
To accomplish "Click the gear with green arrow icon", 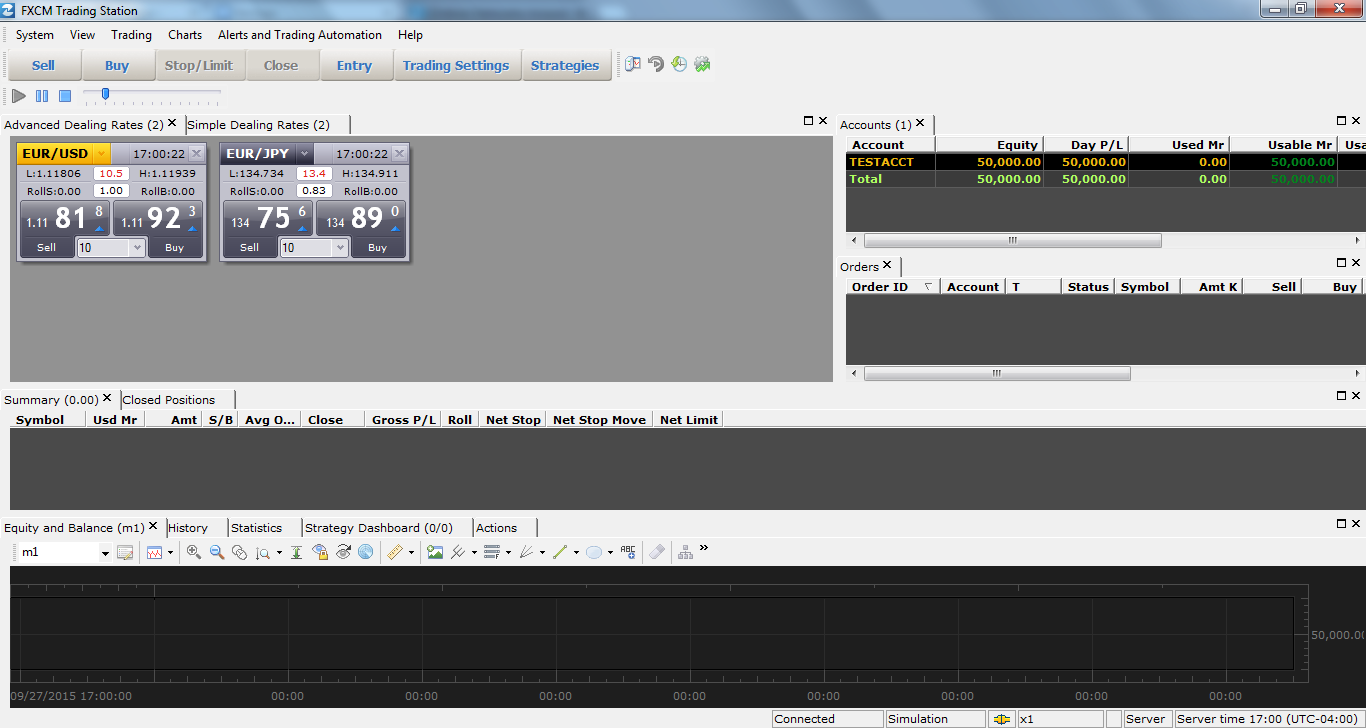I will pos(702,64).
